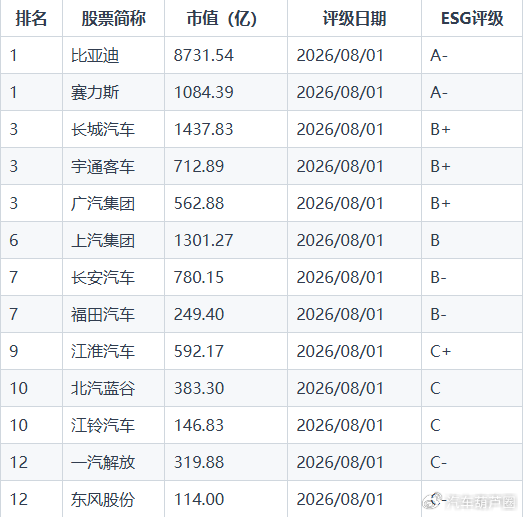The width and height of the screenshot is (523, 517).
Task: Click the B- rating in 福田汽车 row
Action: click(438, 315)
